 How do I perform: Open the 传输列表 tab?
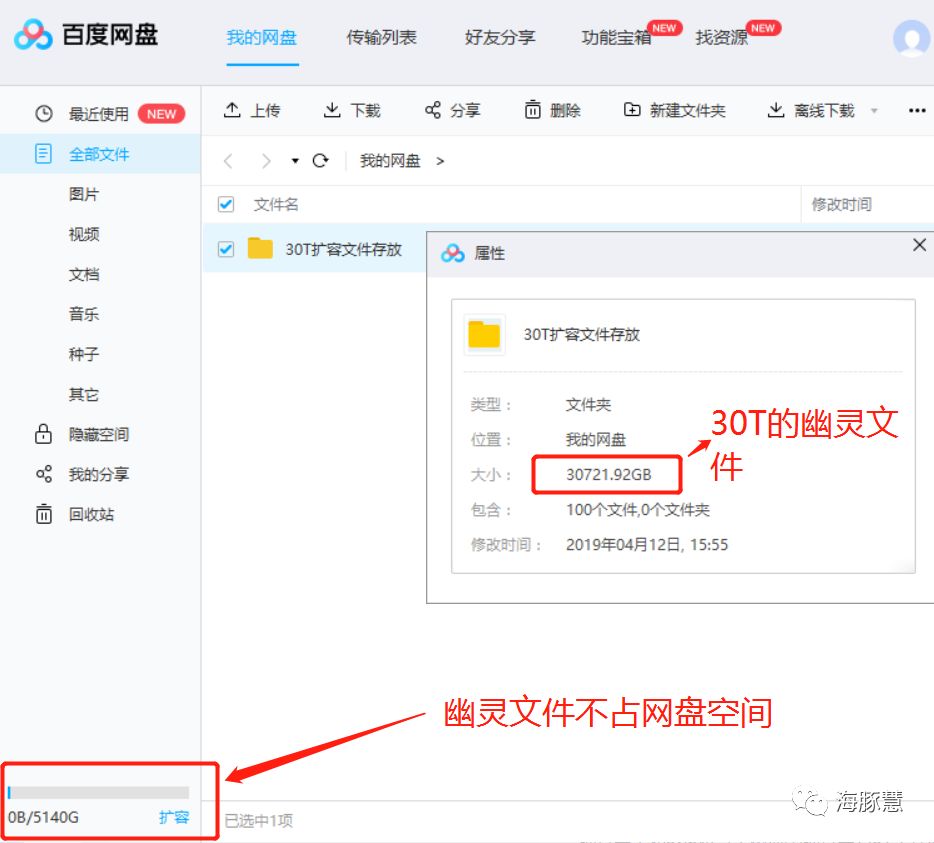[381, 38]
